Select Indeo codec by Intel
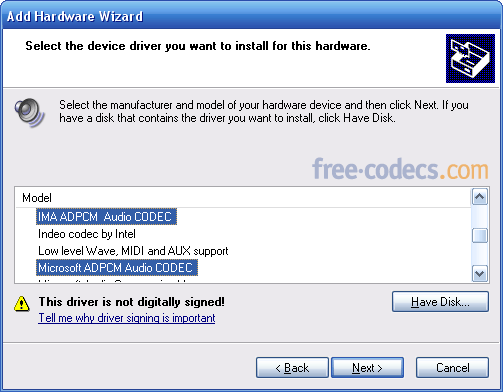Viewport: 503px width, 392px height. 87,234
